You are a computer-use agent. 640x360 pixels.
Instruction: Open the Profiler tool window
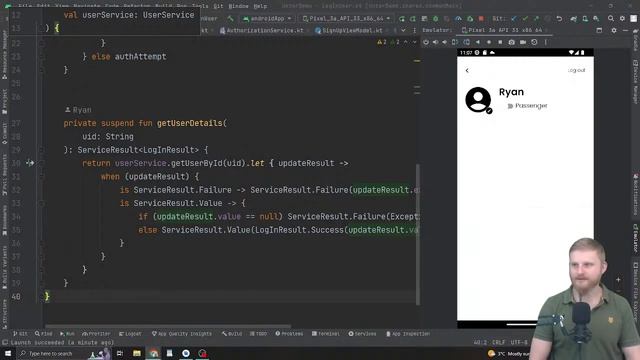pos(96,334)
